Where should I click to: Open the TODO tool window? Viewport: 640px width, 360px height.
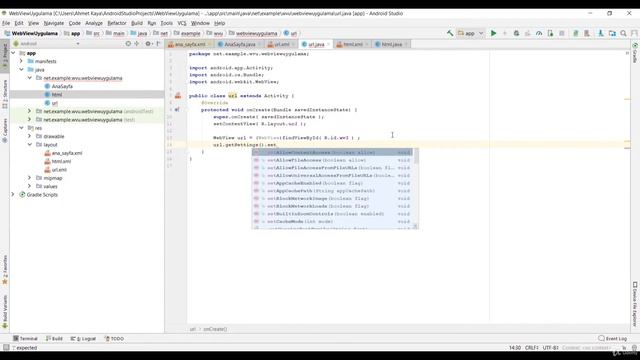(114, 338)
